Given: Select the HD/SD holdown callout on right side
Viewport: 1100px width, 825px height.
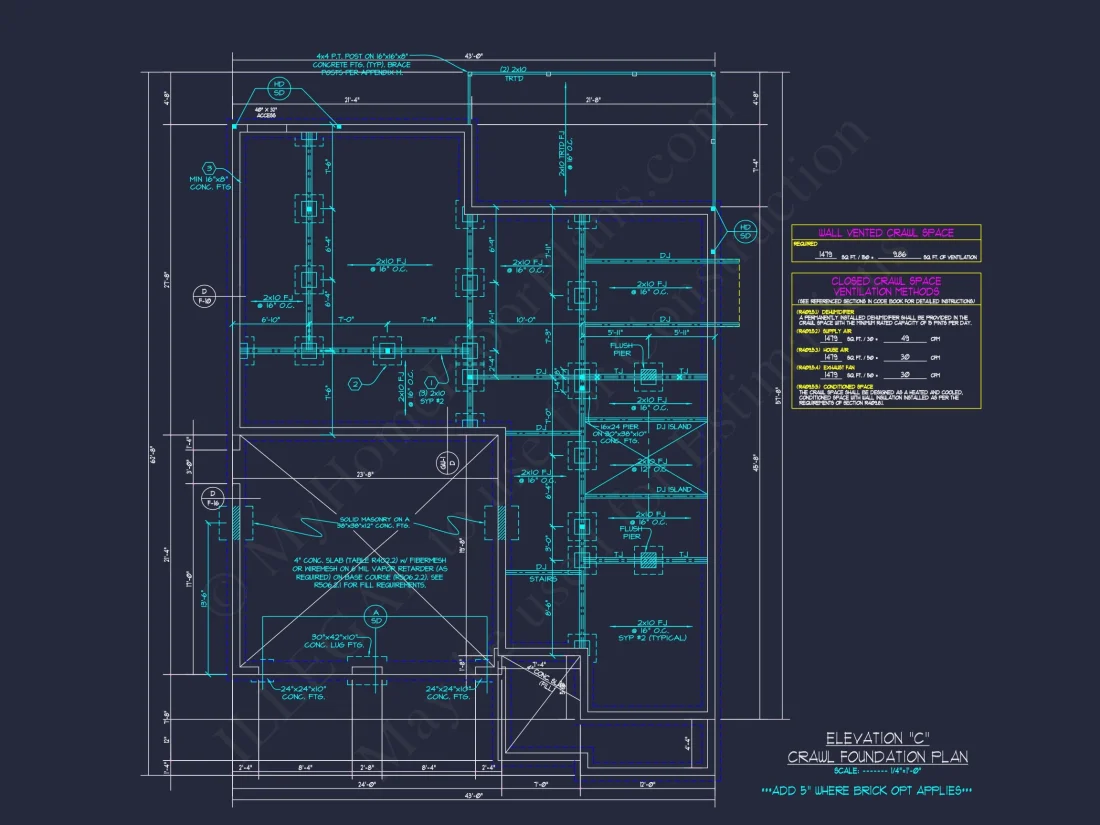Looking at the screenshot, I should tap(745, 231).
